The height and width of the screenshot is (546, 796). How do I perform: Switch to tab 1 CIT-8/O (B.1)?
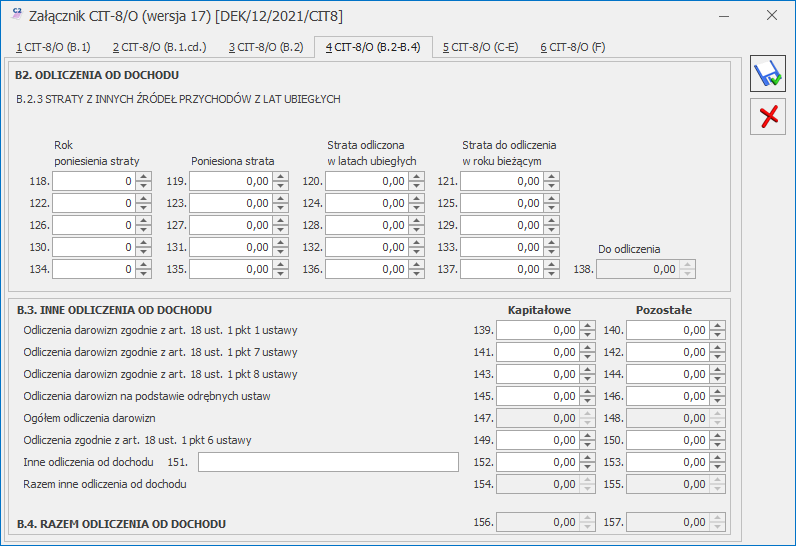53,47
